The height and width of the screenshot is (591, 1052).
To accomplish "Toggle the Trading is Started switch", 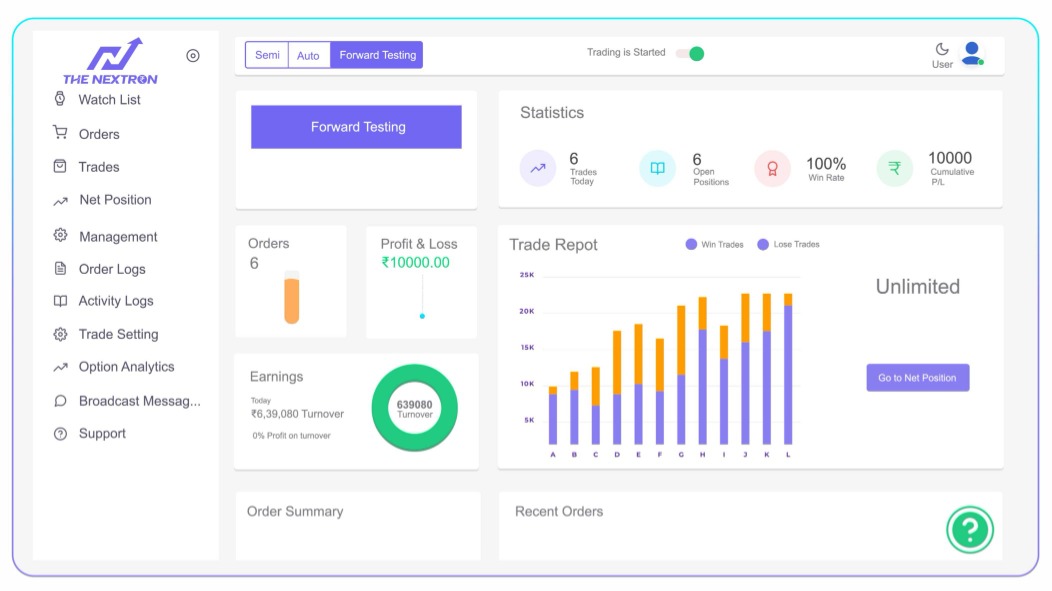I will 690,54.
